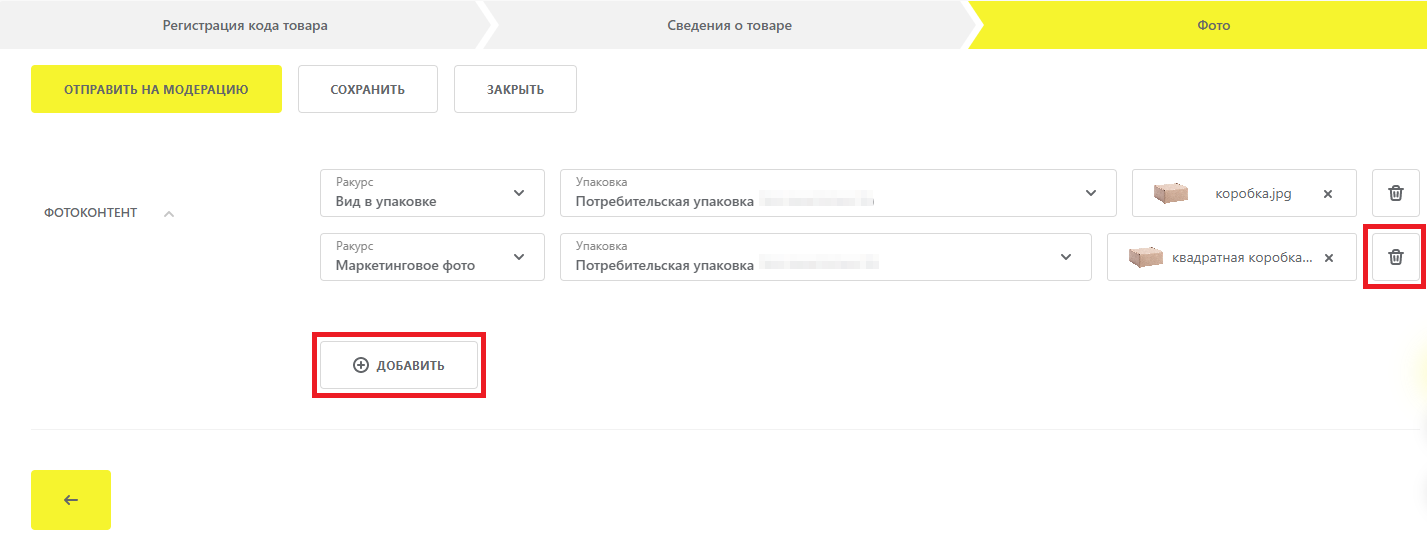Go to the Регистрация кода товара step
The image size is (1427, 537).
[x=245, y=25]
